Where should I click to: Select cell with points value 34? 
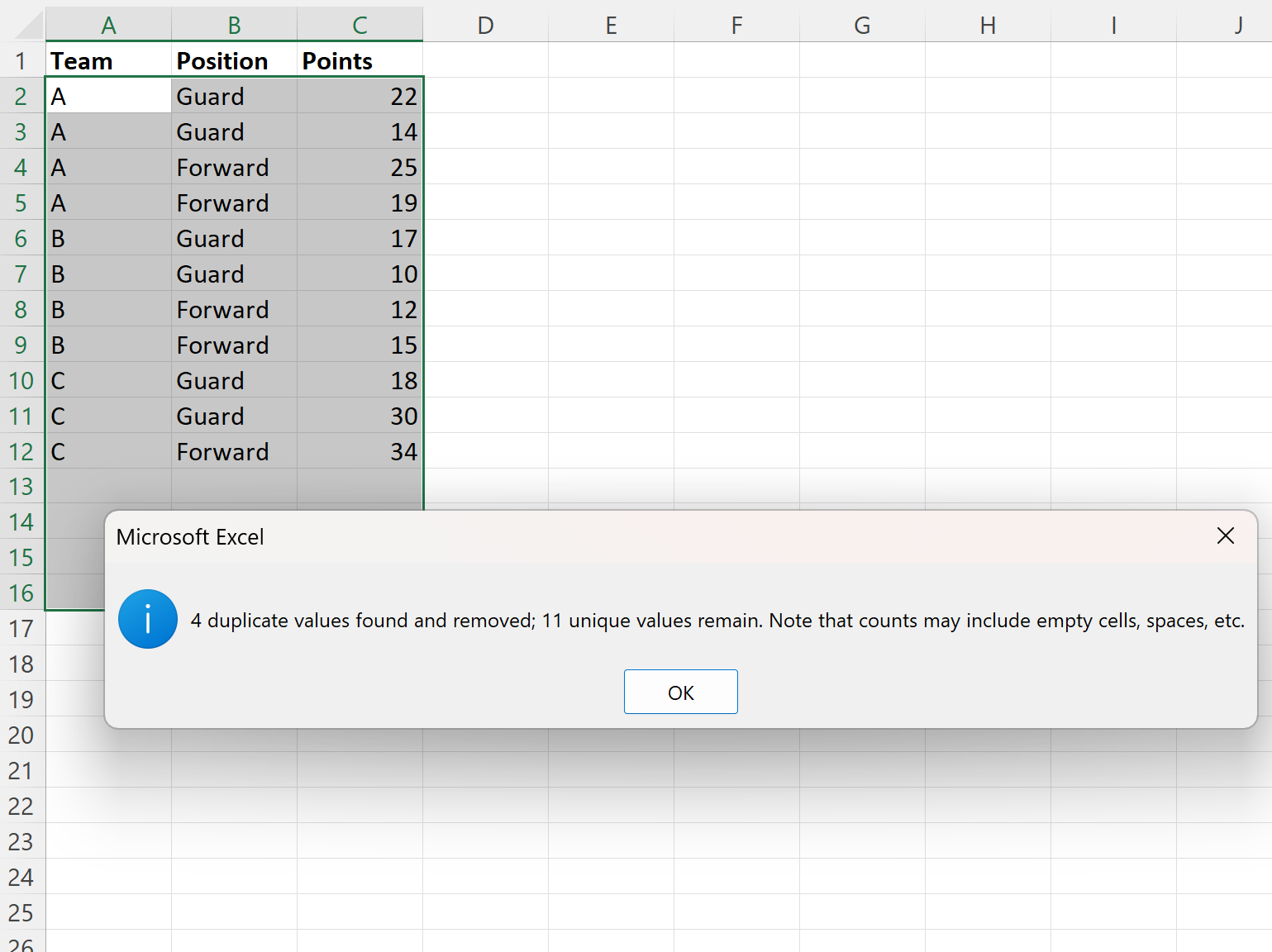tap(360, 452)
